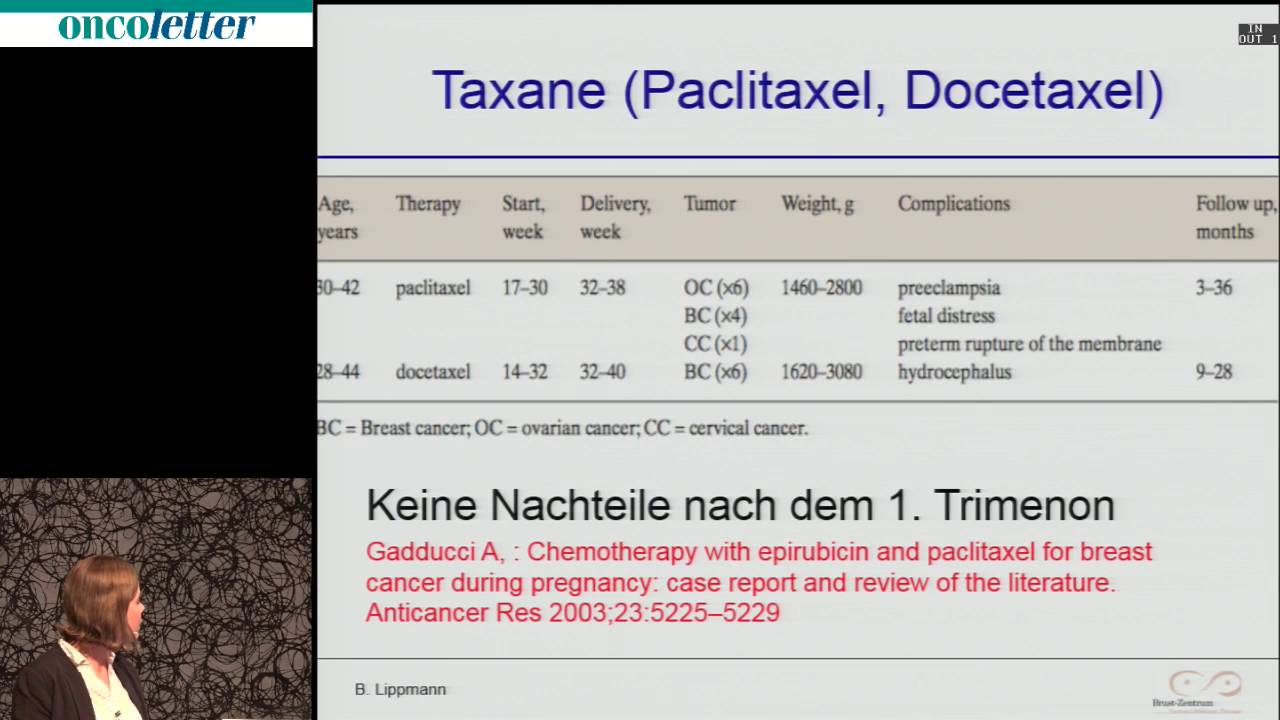Screen dimensions: 1280x720
Task: Click the '9–28' follow up cell
Action: point(1214,372)
